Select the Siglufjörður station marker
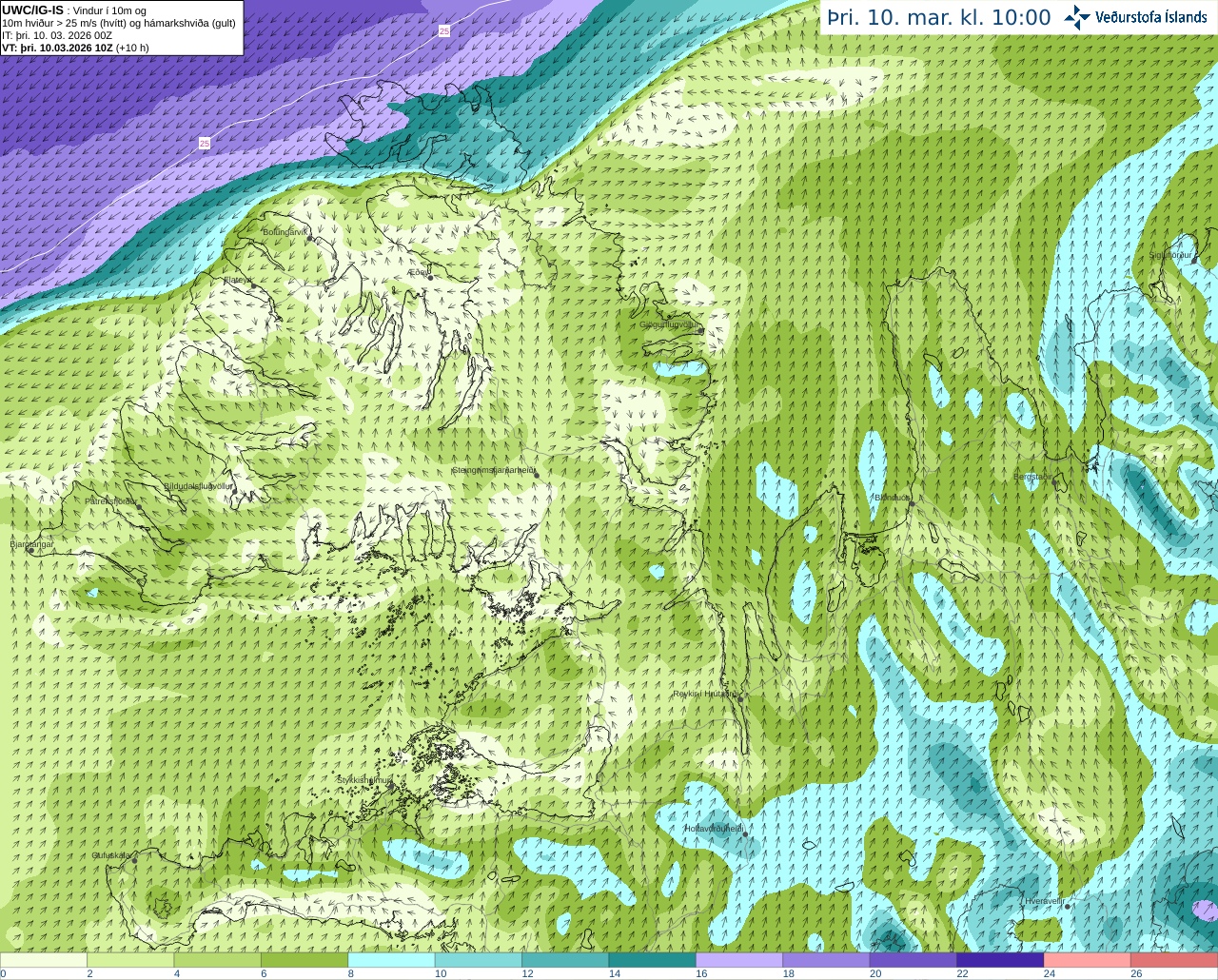Screen dimensions: 1218x980 point(1191,262)
